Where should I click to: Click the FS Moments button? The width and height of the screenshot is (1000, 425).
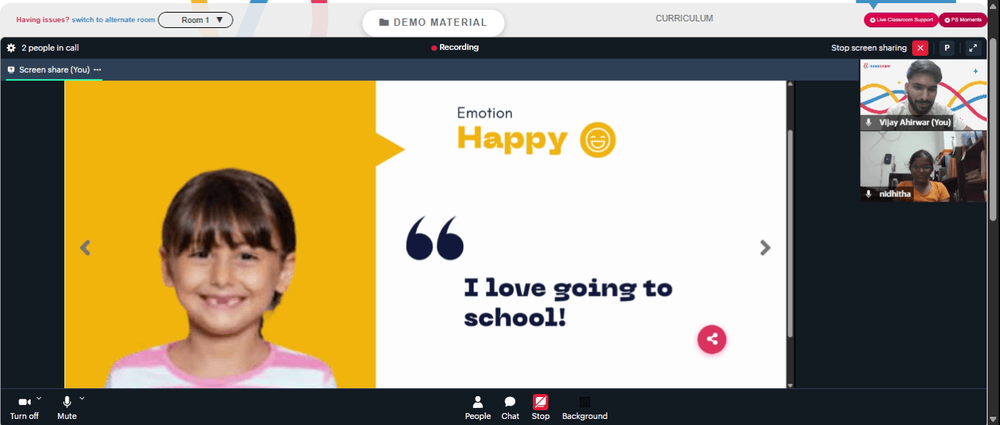tap(963, 20)
